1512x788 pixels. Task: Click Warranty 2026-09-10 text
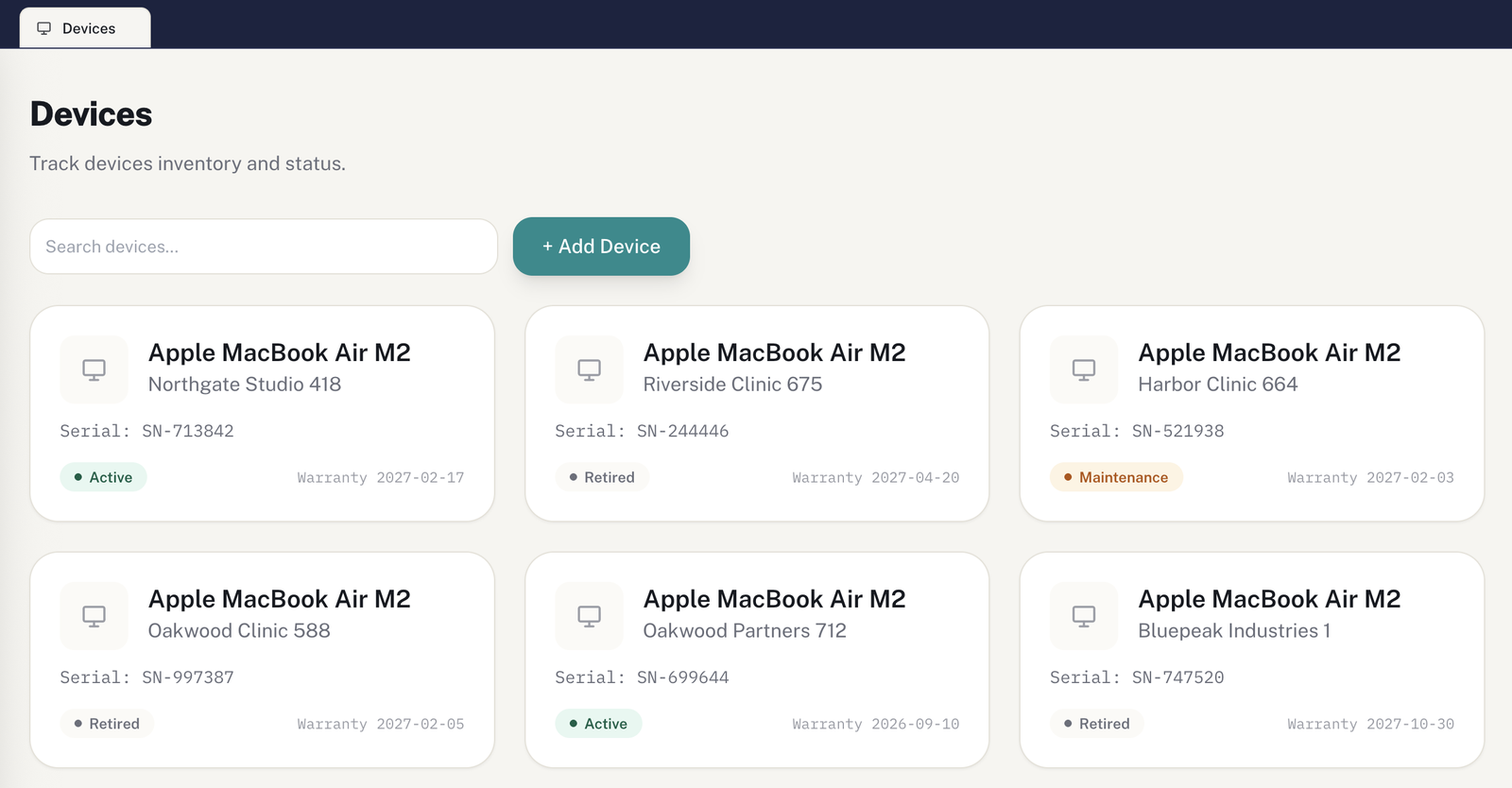click(876, 725)
